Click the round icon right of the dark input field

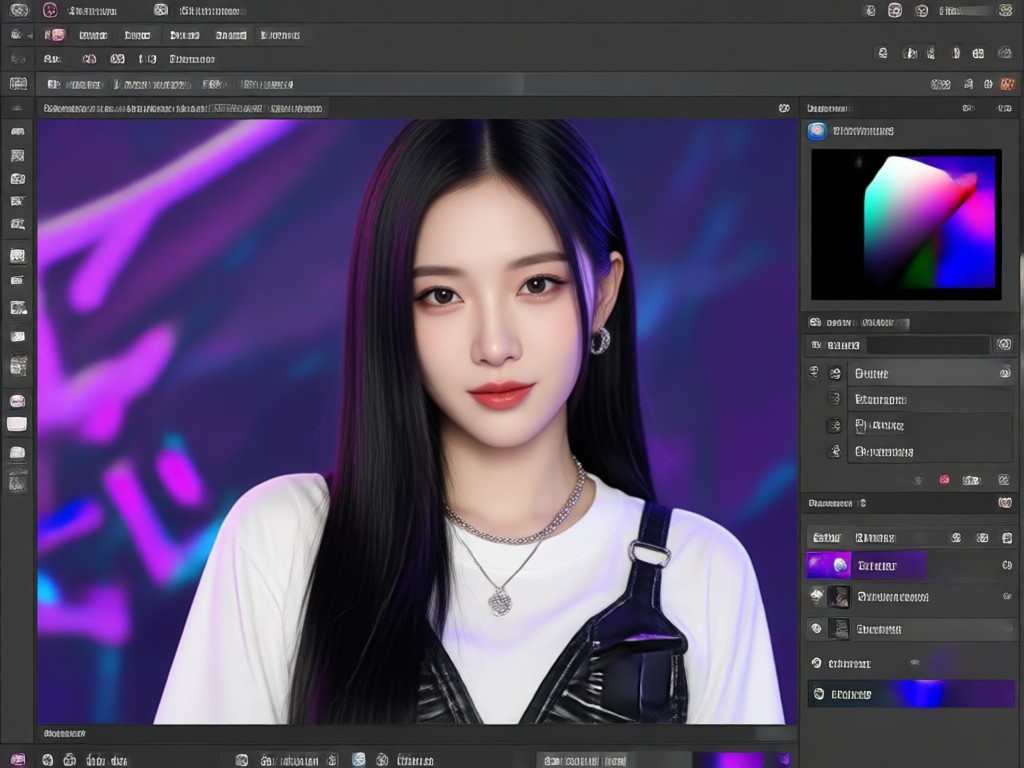(x=1004, y=345)
